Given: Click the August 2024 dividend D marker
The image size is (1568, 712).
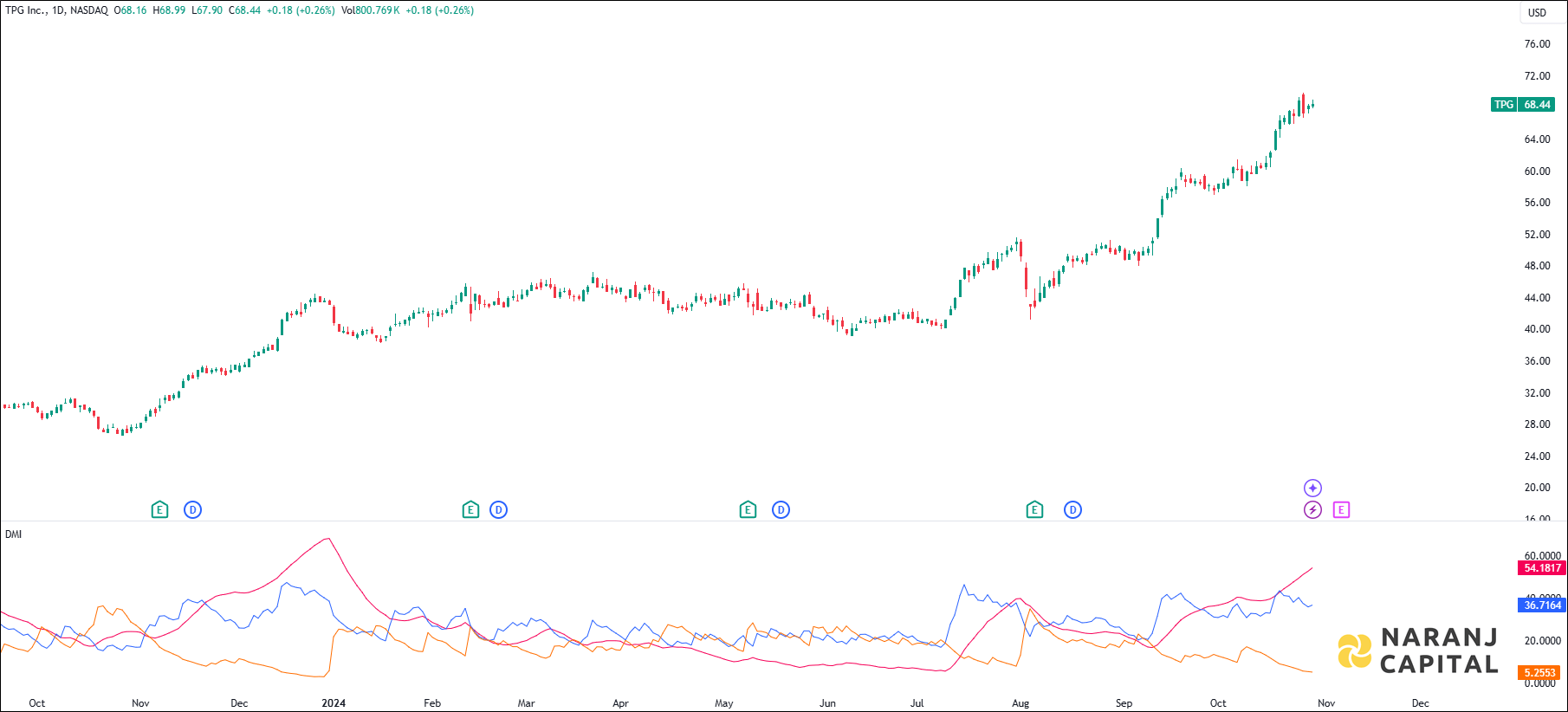Looking at the screenshot, I should point(1072,510).
